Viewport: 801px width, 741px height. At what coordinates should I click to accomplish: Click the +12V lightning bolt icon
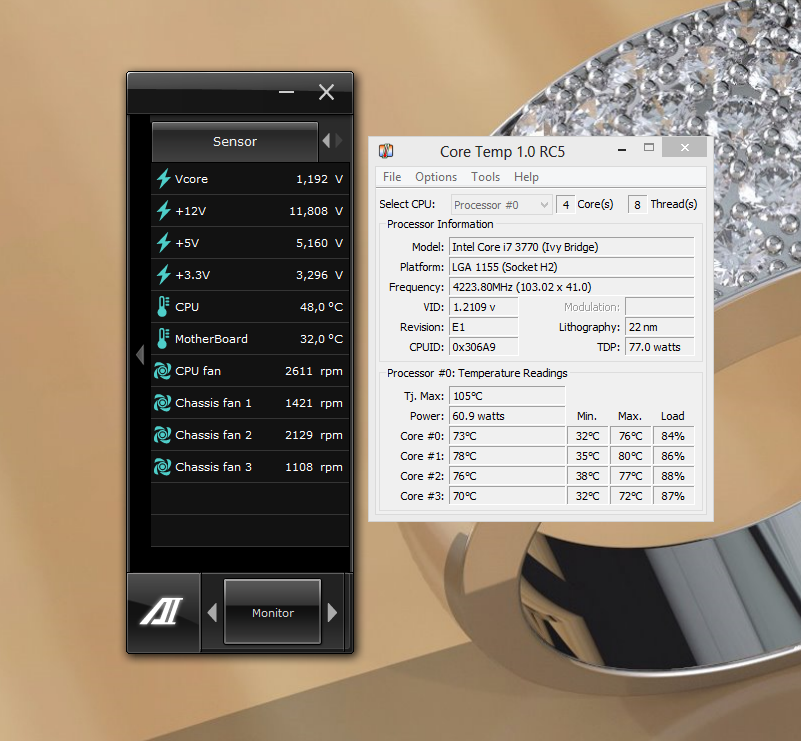click(x=163, y=210)
